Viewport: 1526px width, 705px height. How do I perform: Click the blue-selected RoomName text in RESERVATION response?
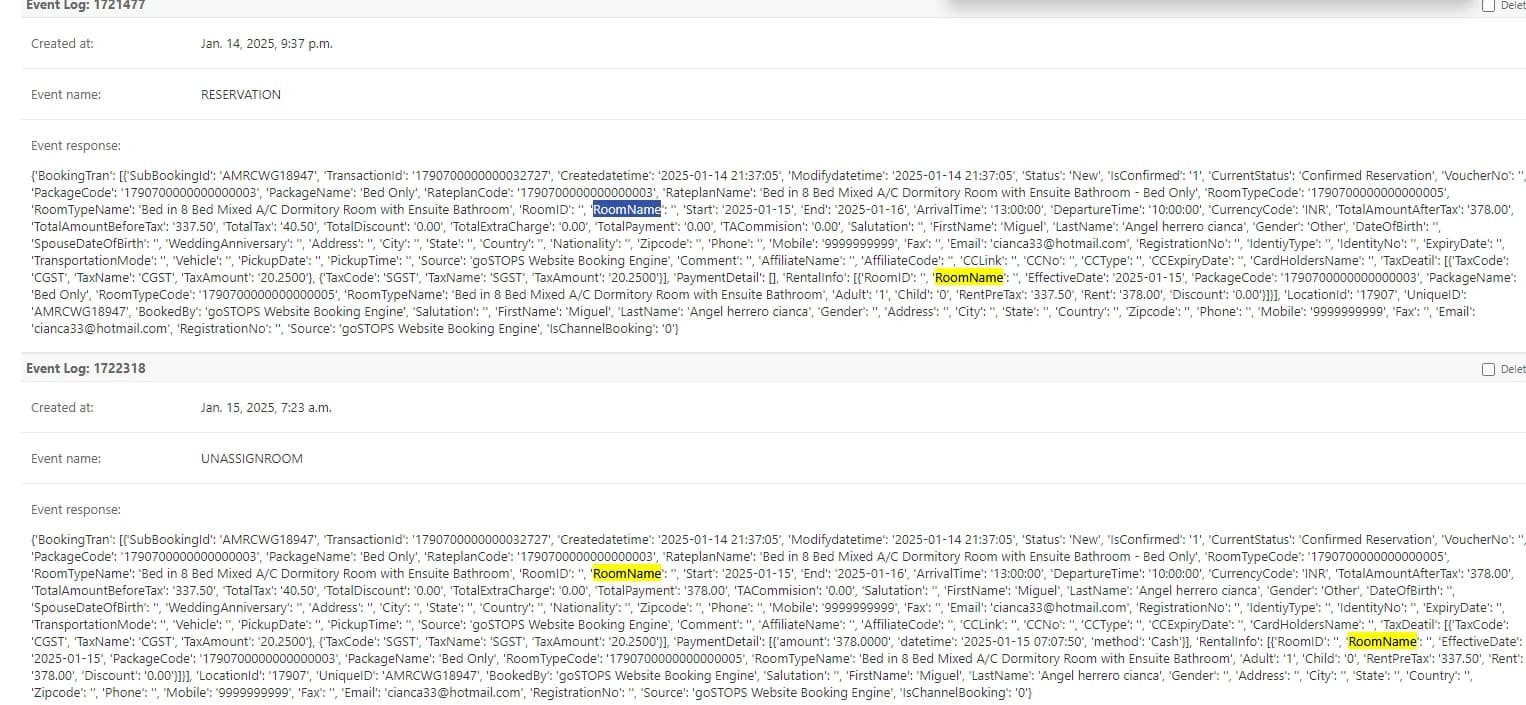(626, 210)
